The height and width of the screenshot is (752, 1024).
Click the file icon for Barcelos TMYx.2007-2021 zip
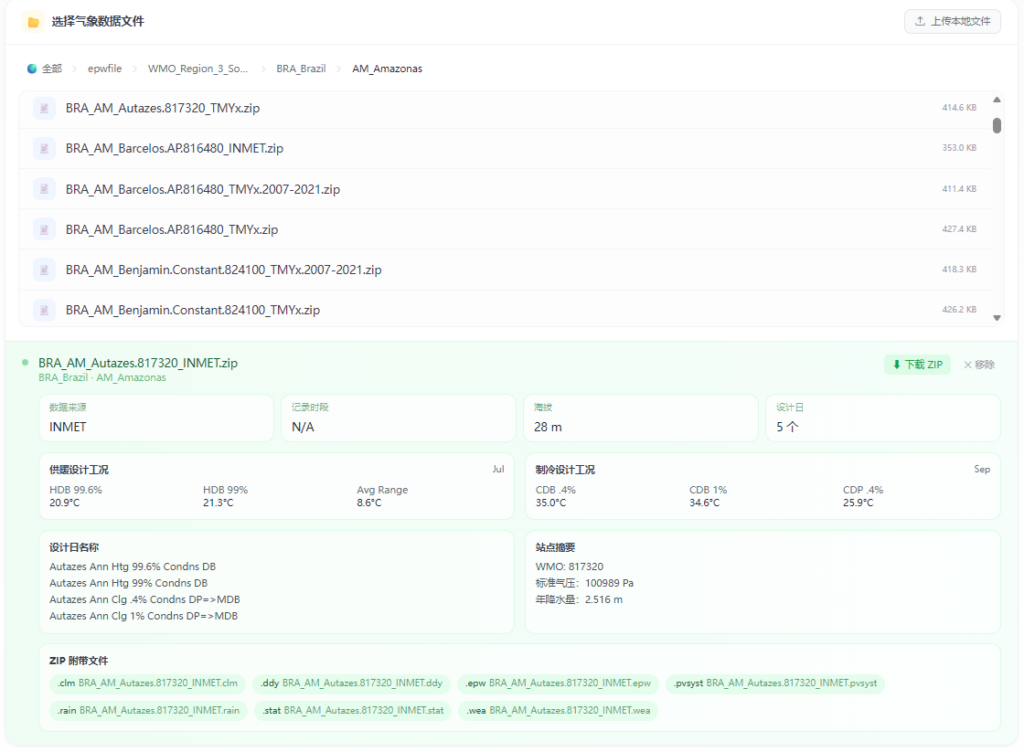(44, 189)
